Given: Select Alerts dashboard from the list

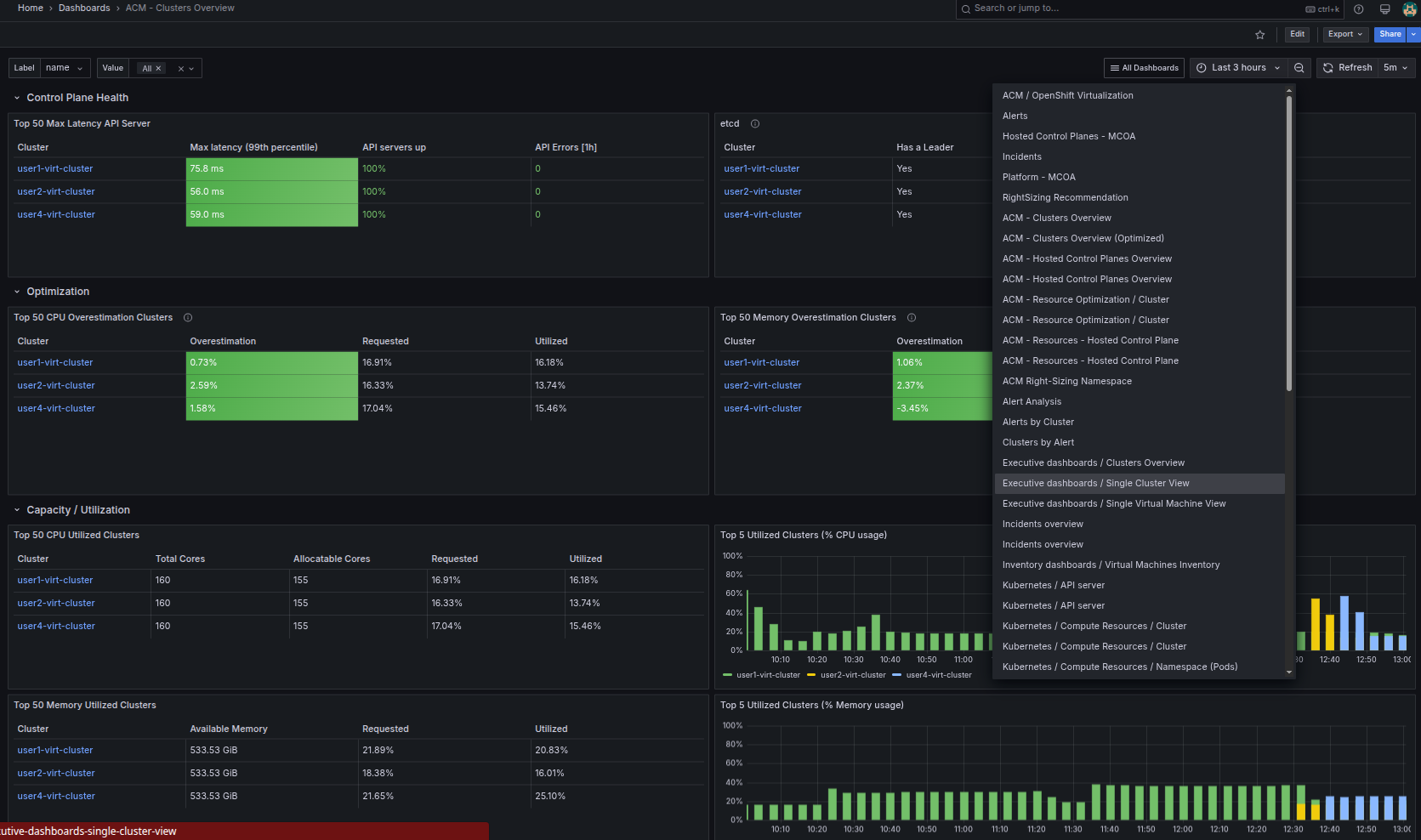Looking at the screenshot, I should (x=1140, y=116).
